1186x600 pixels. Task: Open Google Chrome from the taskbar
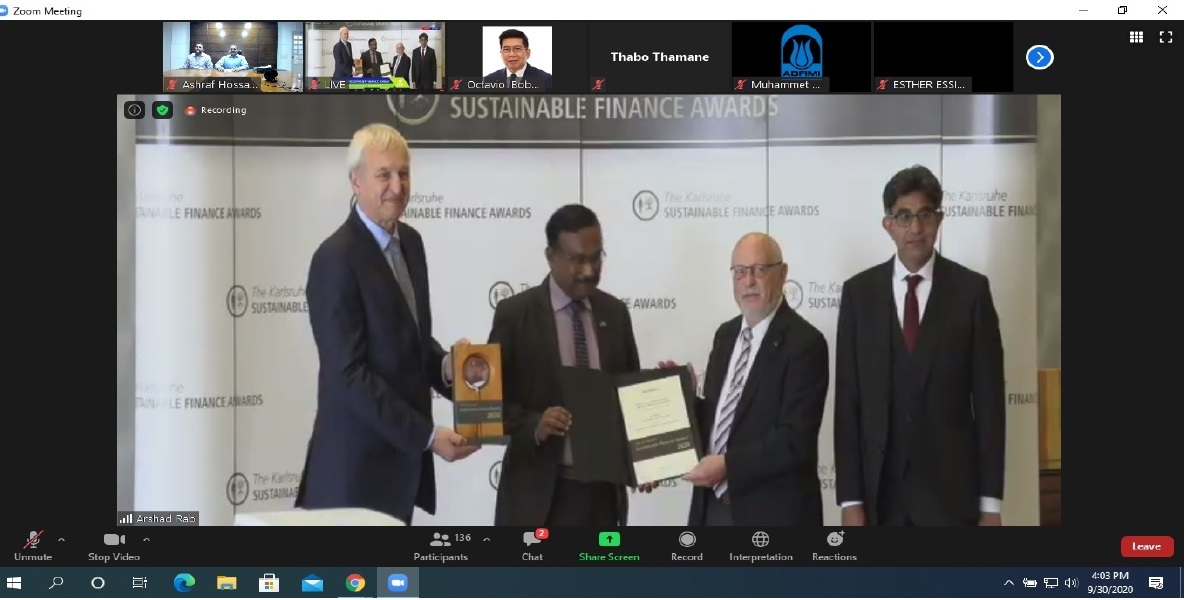pos(355,583)
